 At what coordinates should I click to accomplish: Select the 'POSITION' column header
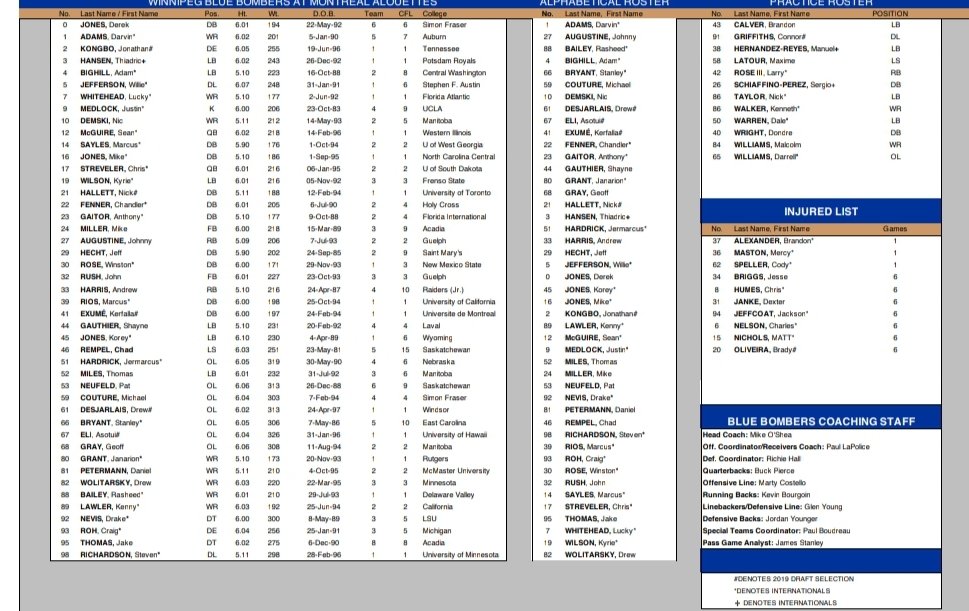pos(890,14)
